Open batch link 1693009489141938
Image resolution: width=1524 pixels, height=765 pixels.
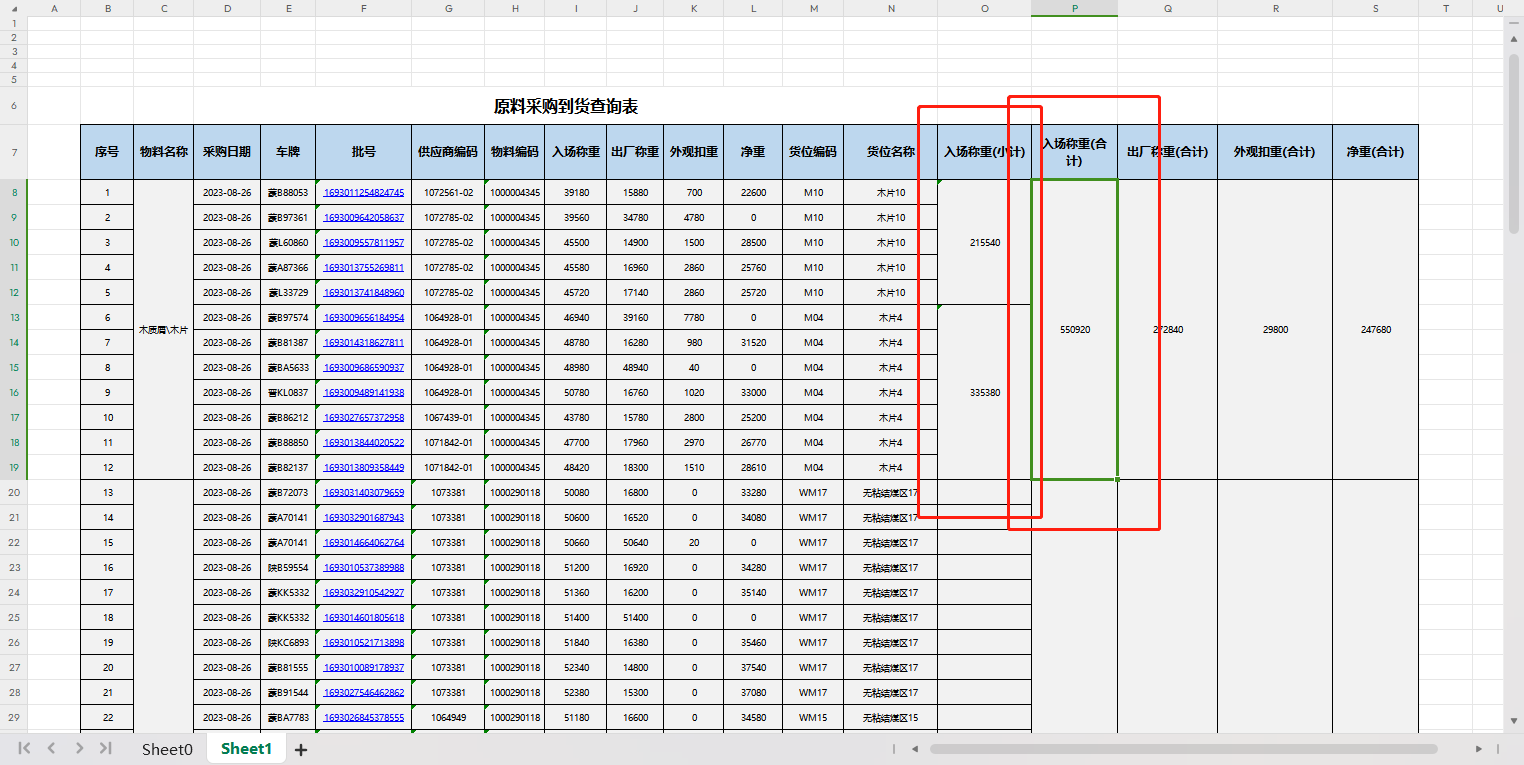[x=364, y=392]
